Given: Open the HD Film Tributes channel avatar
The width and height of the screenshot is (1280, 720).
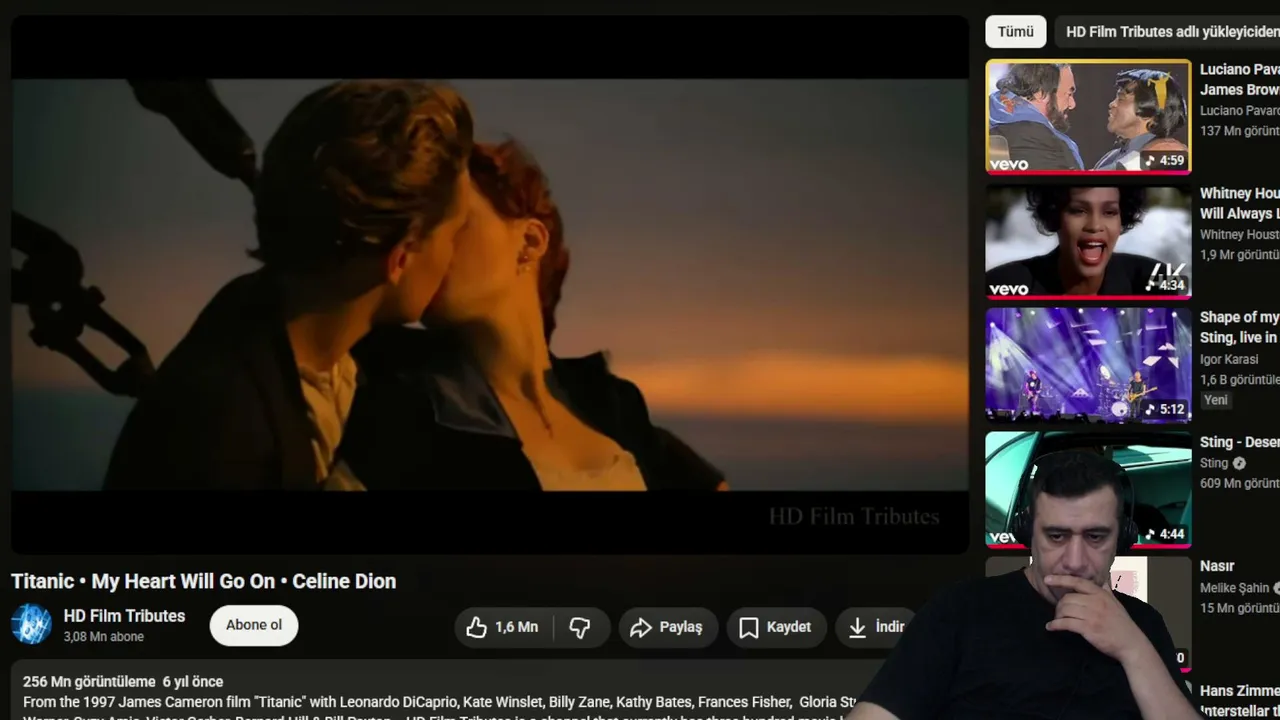Looking at the screenshot, I should tap(31, 625).
